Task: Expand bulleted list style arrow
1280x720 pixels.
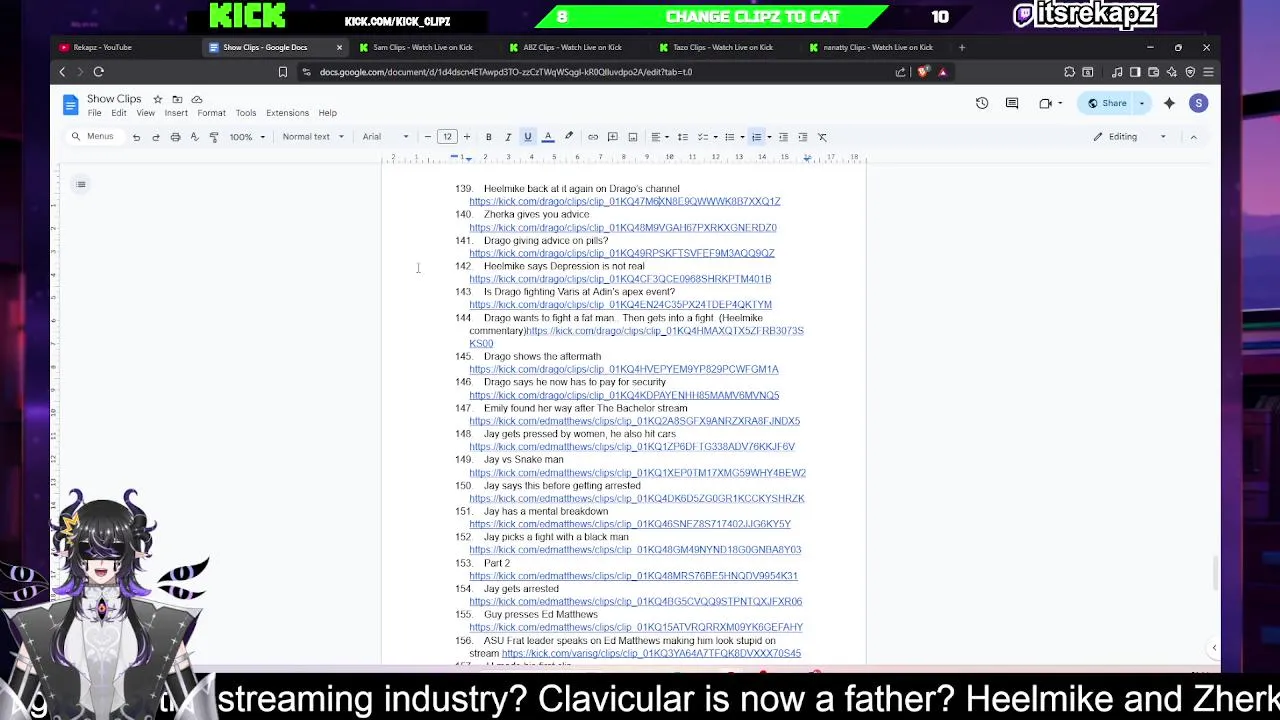Action: pos(741,137)
